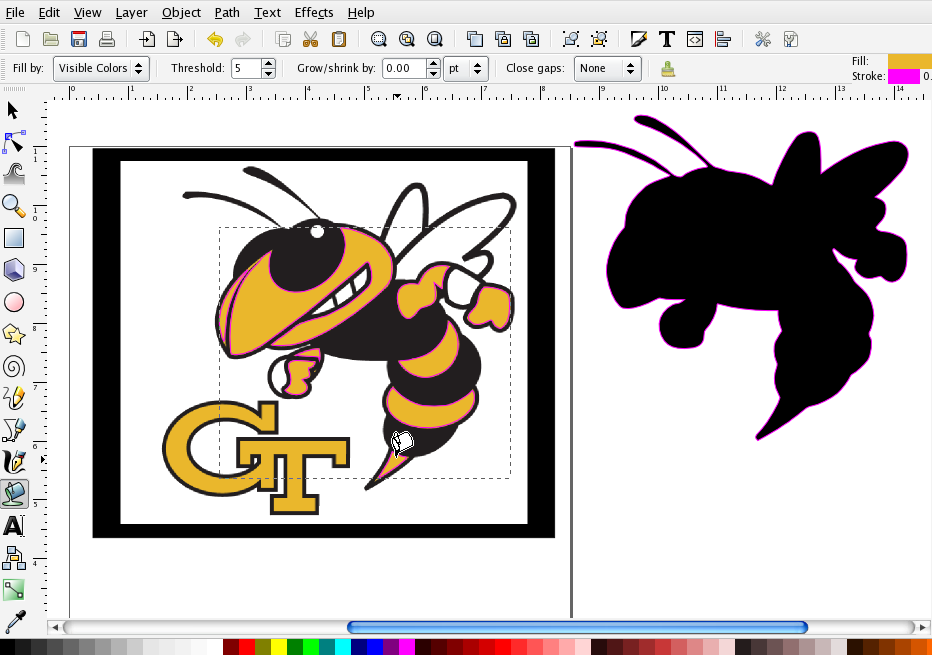Select the Text tool in toolbox

tap(14, 526)
